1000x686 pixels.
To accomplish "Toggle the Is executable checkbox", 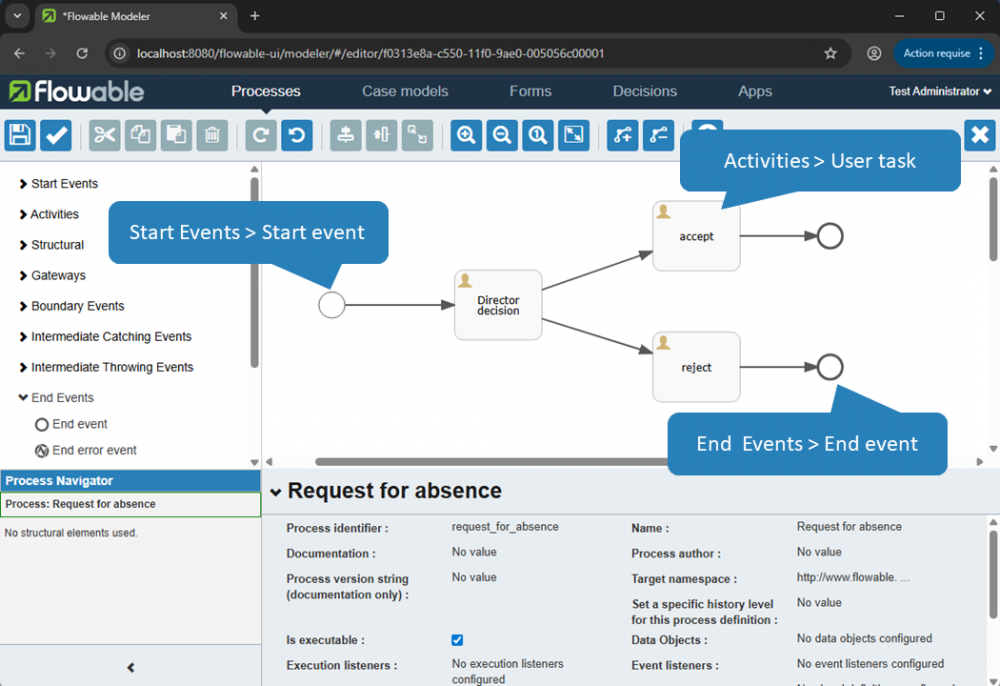I will [457, 640].
